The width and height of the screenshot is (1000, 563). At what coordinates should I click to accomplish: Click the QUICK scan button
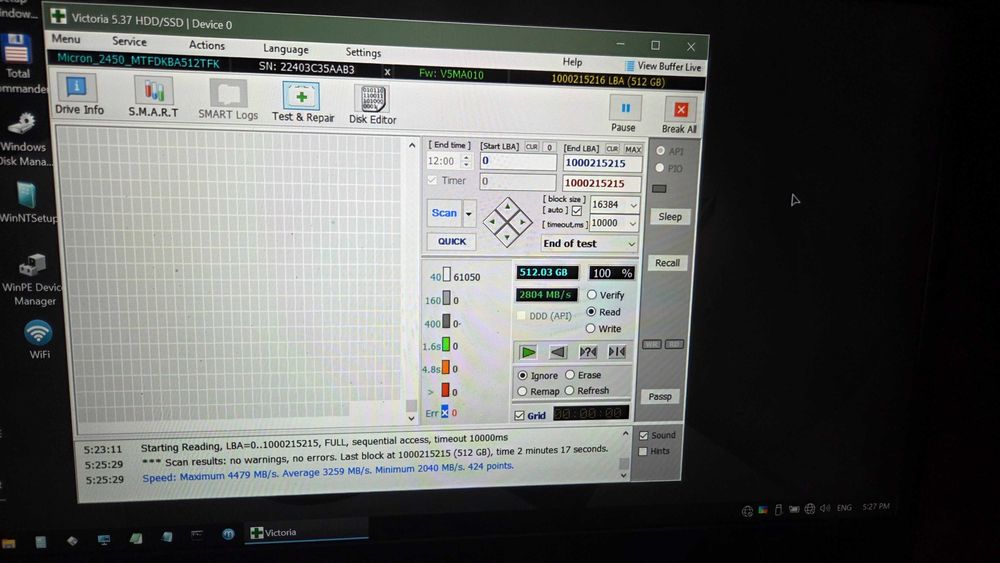click(452, 242)
